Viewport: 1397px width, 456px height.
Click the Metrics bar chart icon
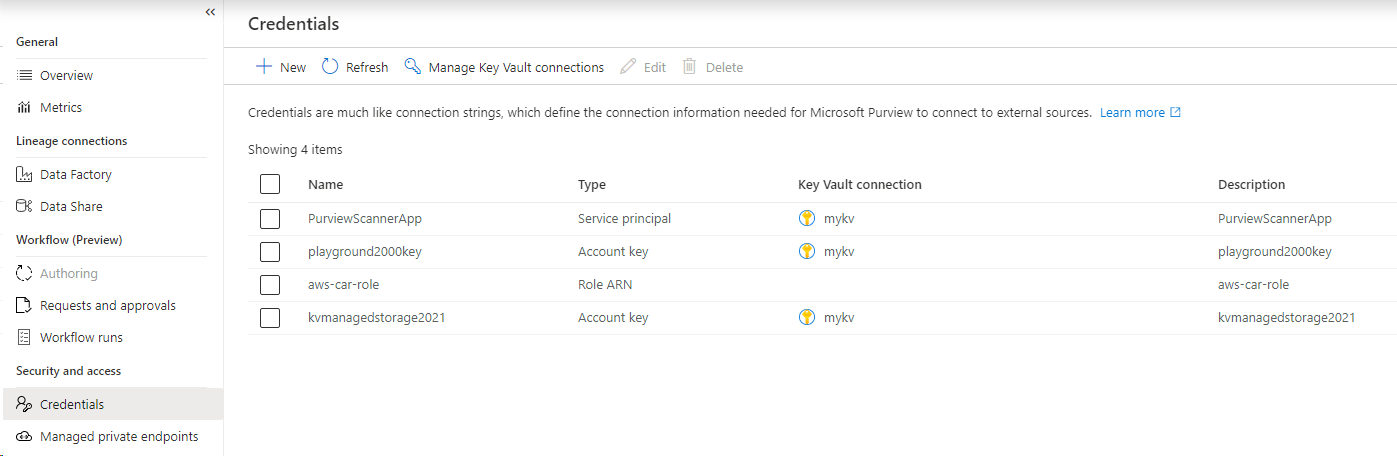click(x=25, y=107)
